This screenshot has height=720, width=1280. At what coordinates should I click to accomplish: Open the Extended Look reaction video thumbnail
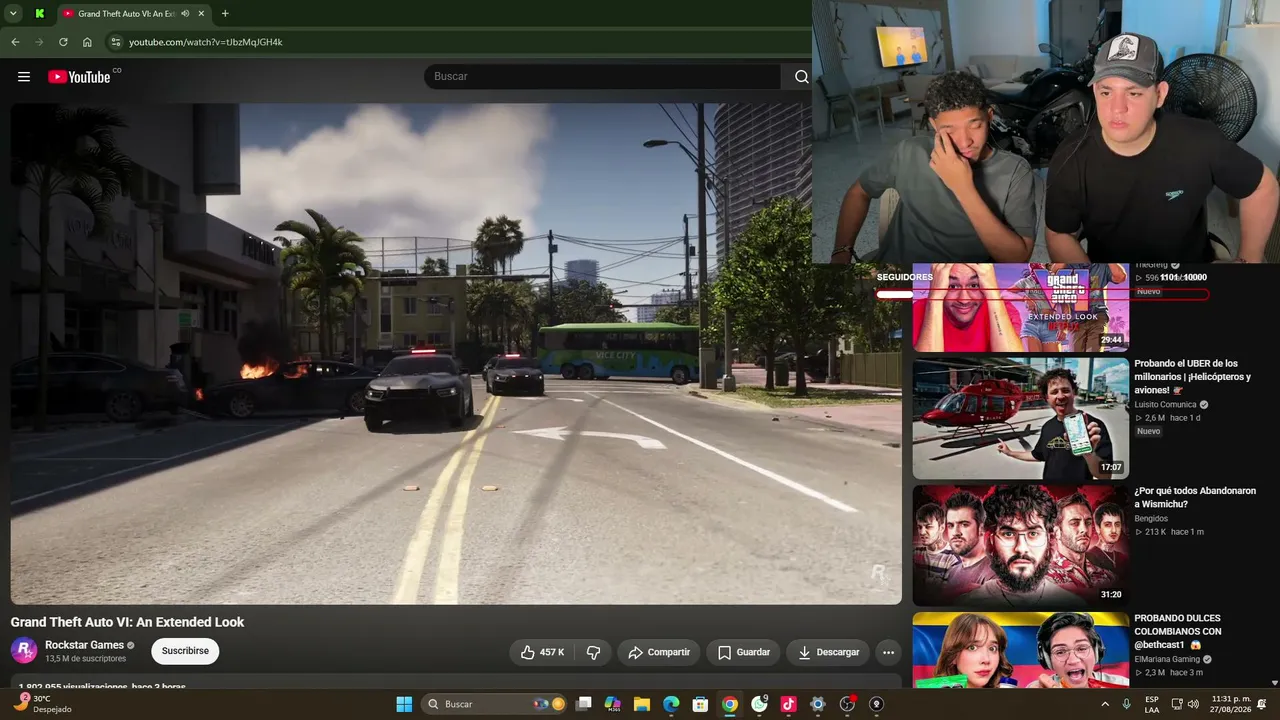click(x=1021, y=307)
